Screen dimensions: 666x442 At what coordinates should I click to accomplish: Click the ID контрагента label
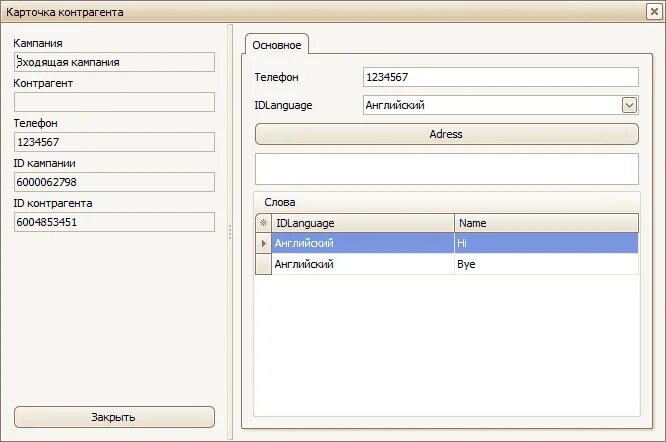[x=53, y=203]
